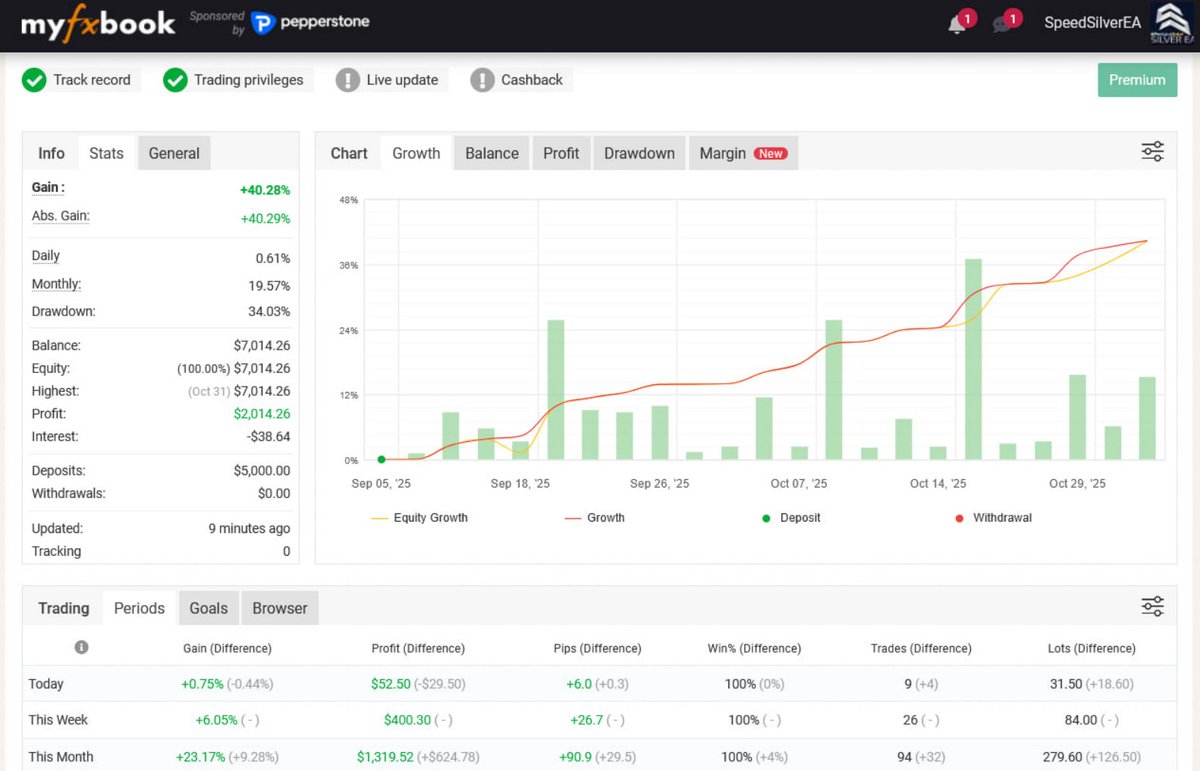The height and width of the screenshot is (771, 1200).
Task: Click the green Deposit marker on the chart
Action: click(x=381, y=460)
